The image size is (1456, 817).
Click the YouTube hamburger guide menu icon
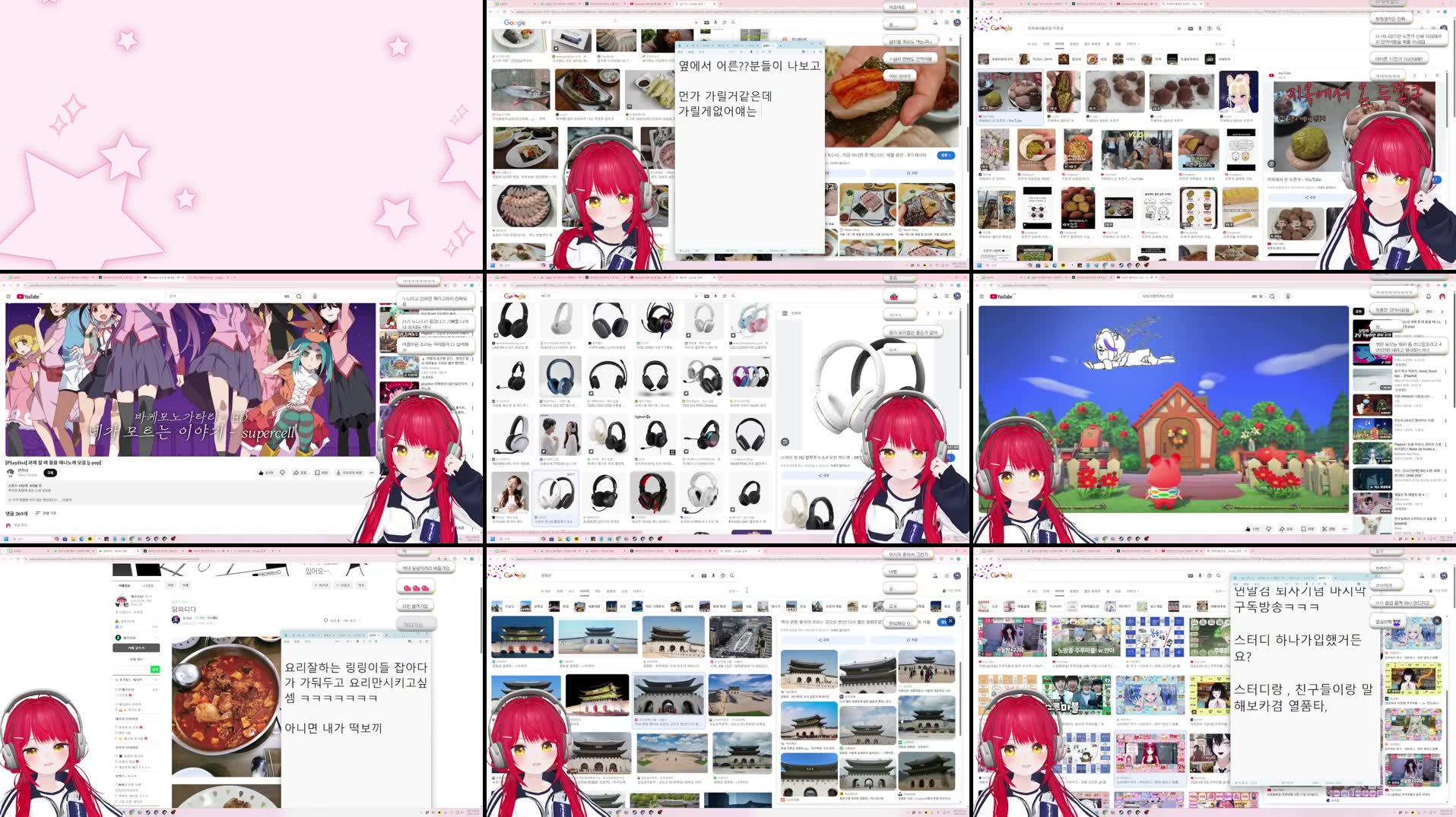pyautogui.click(x=8, y=296)
